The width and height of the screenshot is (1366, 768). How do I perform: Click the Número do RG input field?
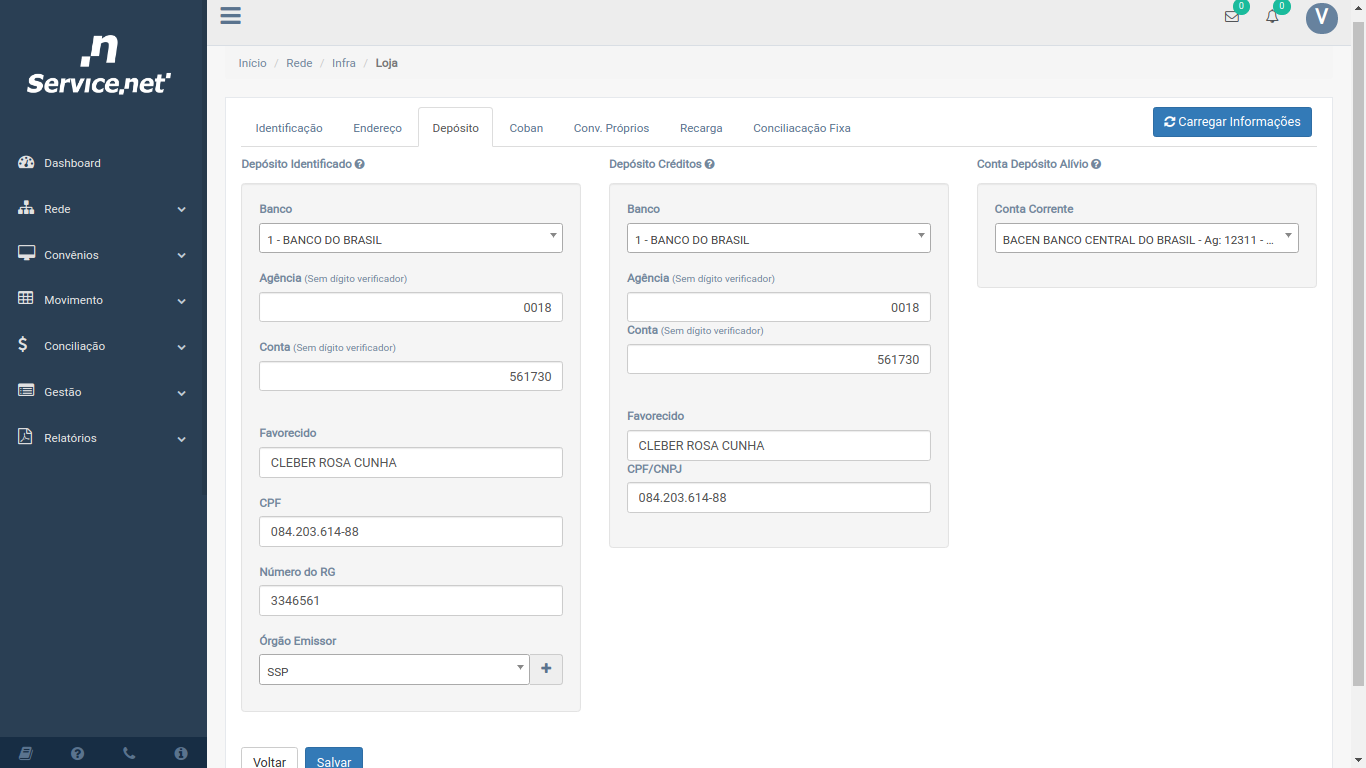pos(410,601)
